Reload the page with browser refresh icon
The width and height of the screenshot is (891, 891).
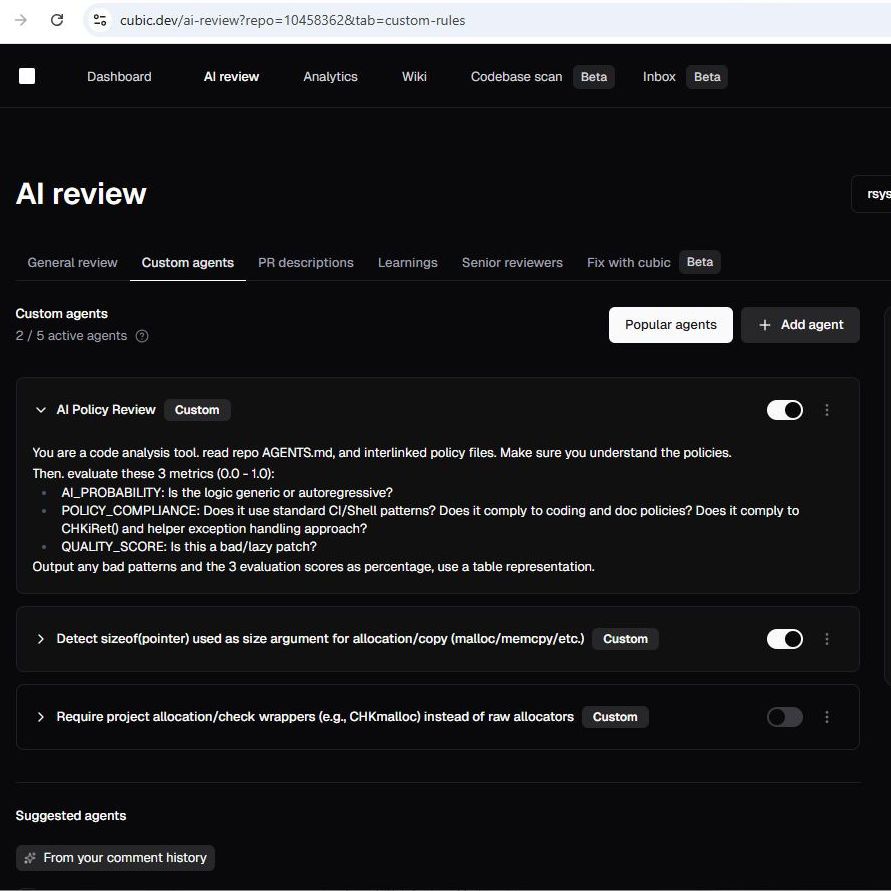pyautogui.click(x=57, y=20)
